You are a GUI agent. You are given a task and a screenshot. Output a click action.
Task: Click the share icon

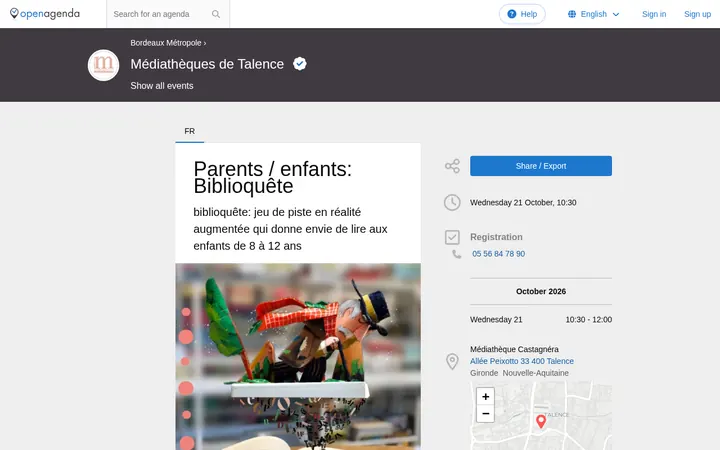coord(452,166)
